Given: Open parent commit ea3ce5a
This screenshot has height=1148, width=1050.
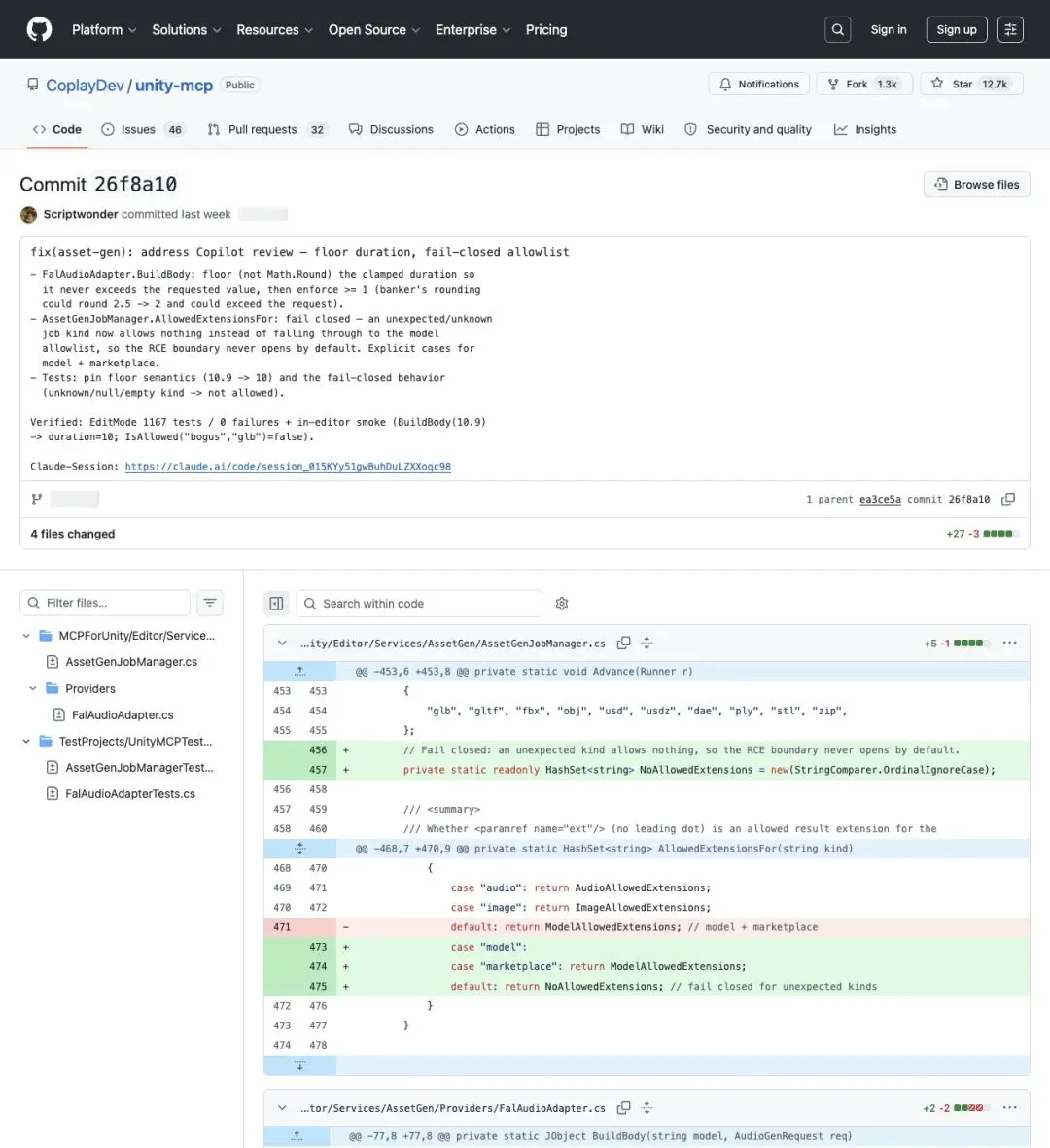Looking at the screenshot, I should point(880,500).
